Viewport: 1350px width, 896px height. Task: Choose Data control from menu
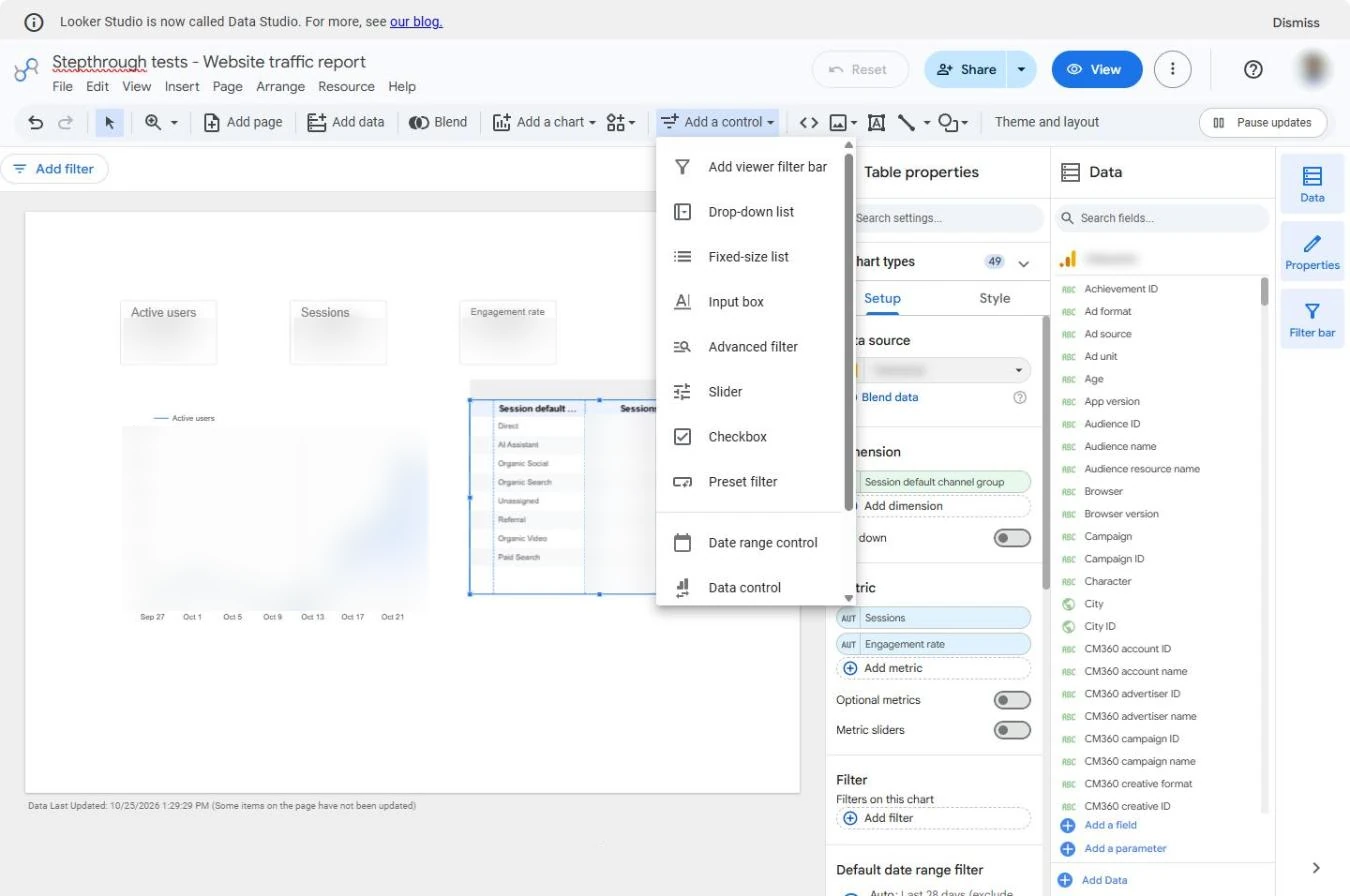751,588
